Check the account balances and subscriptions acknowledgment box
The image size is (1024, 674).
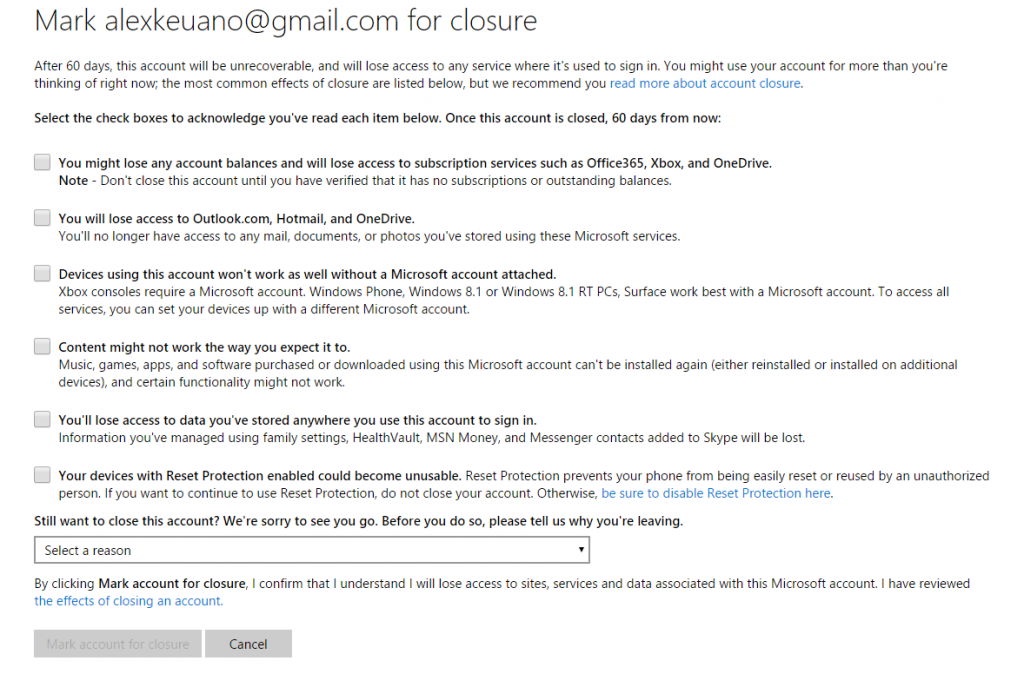coord(42,162)
